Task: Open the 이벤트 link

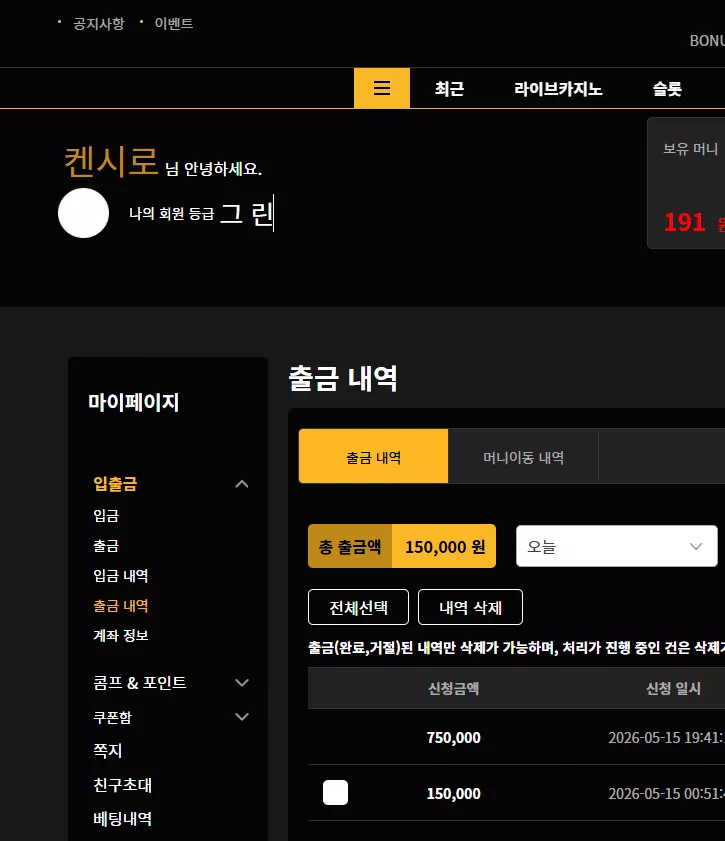Action: (x=174, y=24)
